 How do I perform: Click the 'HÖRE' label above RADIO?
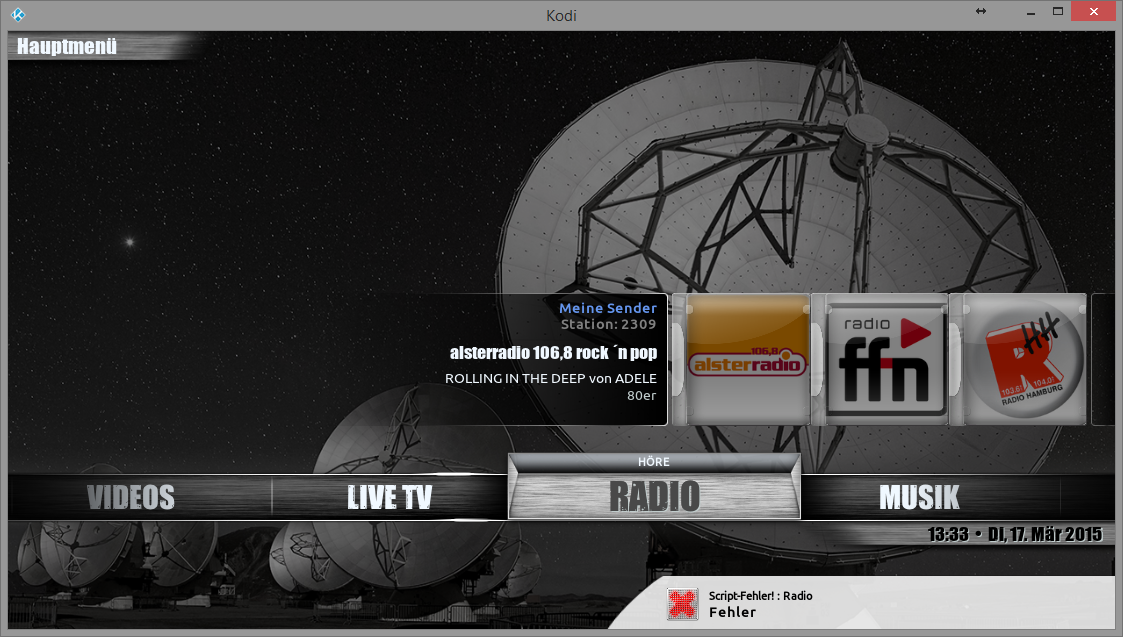(x=654, y=462)
